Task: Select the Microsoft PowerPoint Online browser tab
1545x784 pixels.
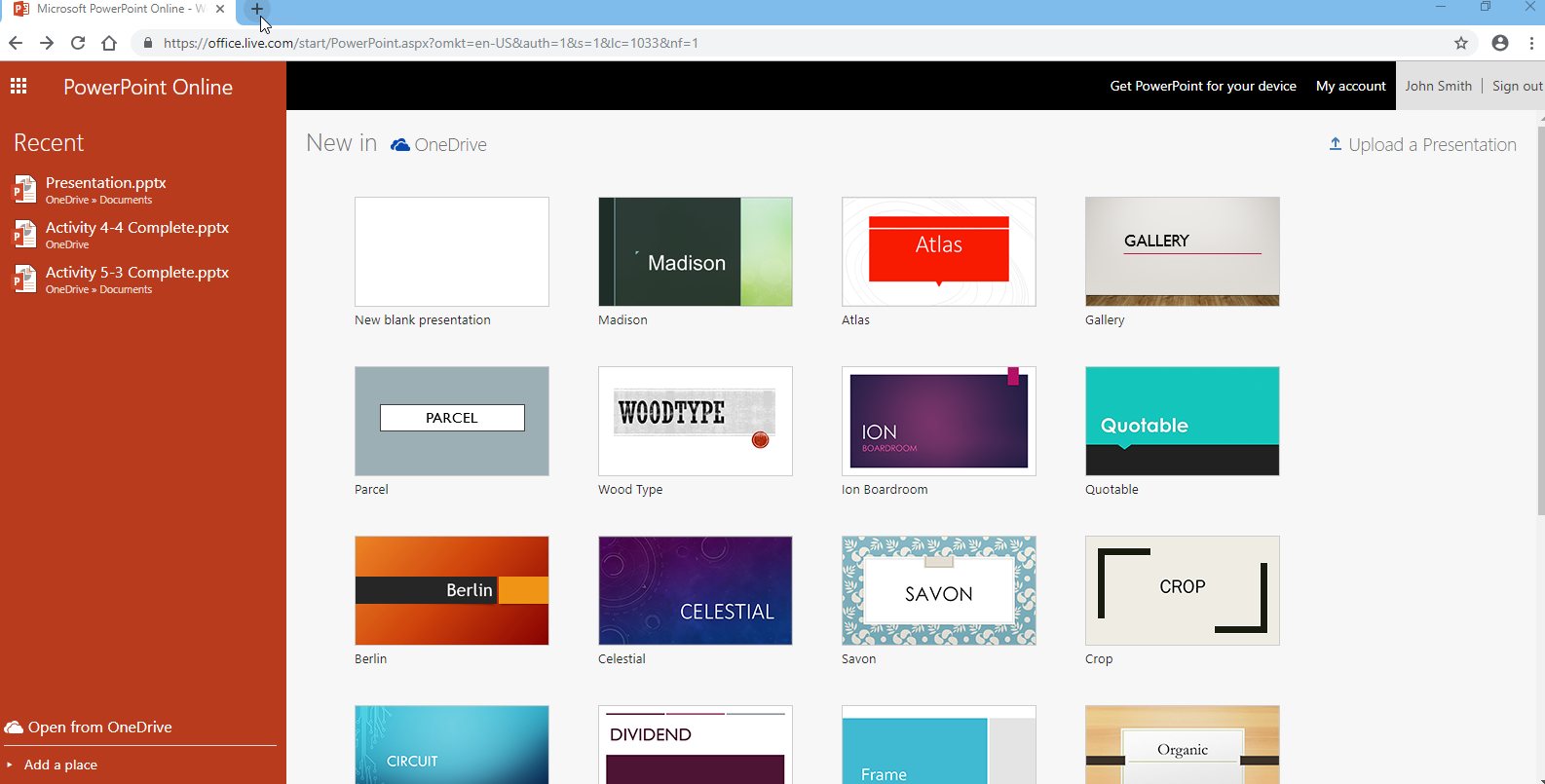Action: [119, 10]
